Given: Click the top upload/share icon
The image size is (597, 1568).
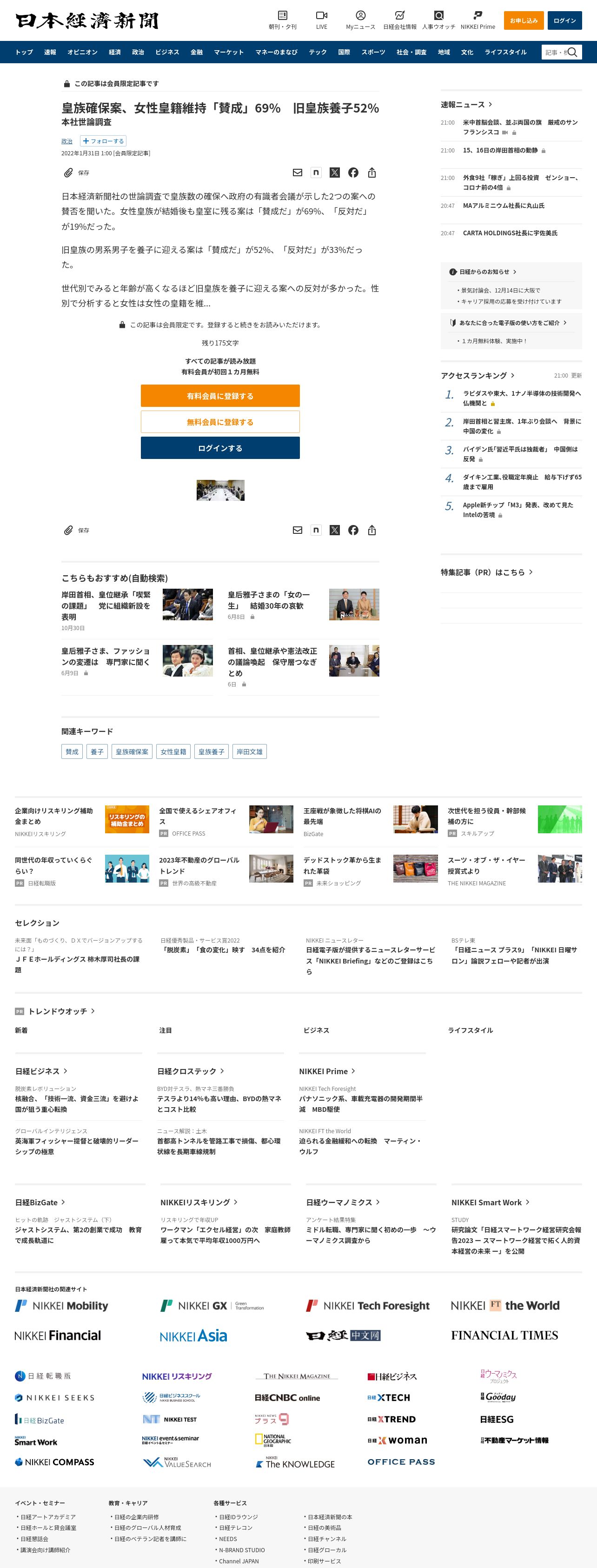Looking at the screenshot, I should (372, 173).
